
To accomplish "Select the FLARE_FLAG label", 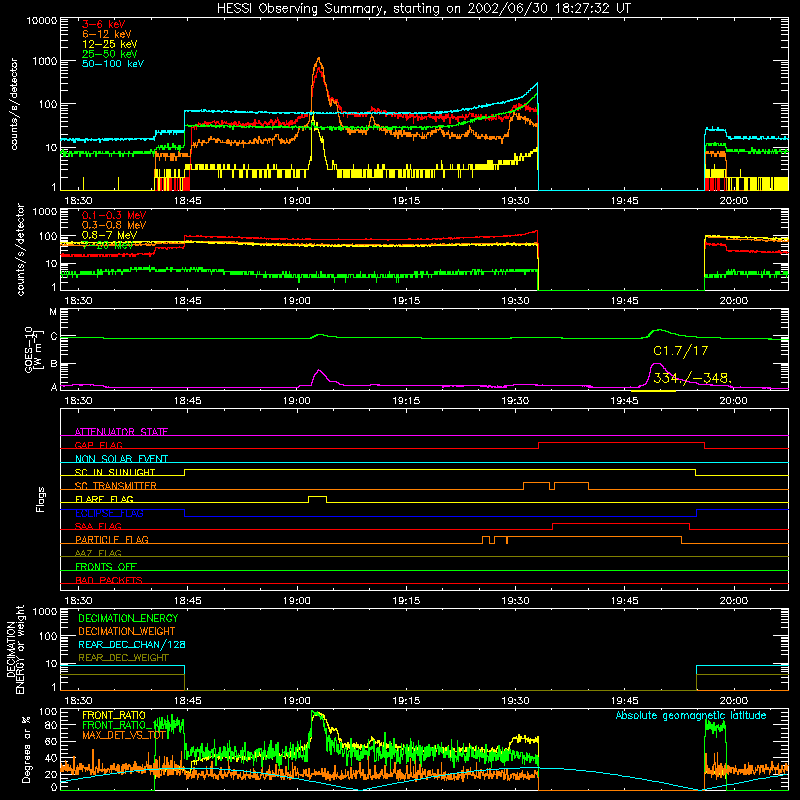I will pos(104,499).
